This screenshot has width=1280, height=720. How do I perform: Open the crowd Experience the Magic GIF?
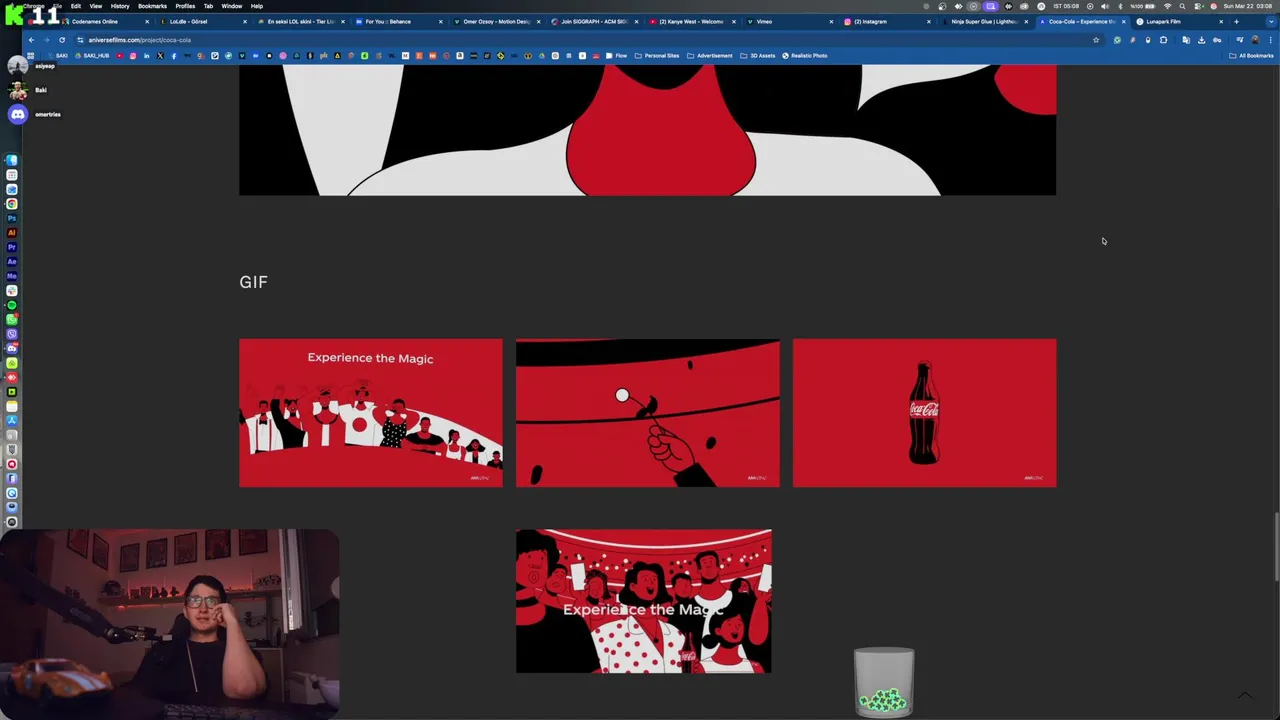(x=370, y=412)
